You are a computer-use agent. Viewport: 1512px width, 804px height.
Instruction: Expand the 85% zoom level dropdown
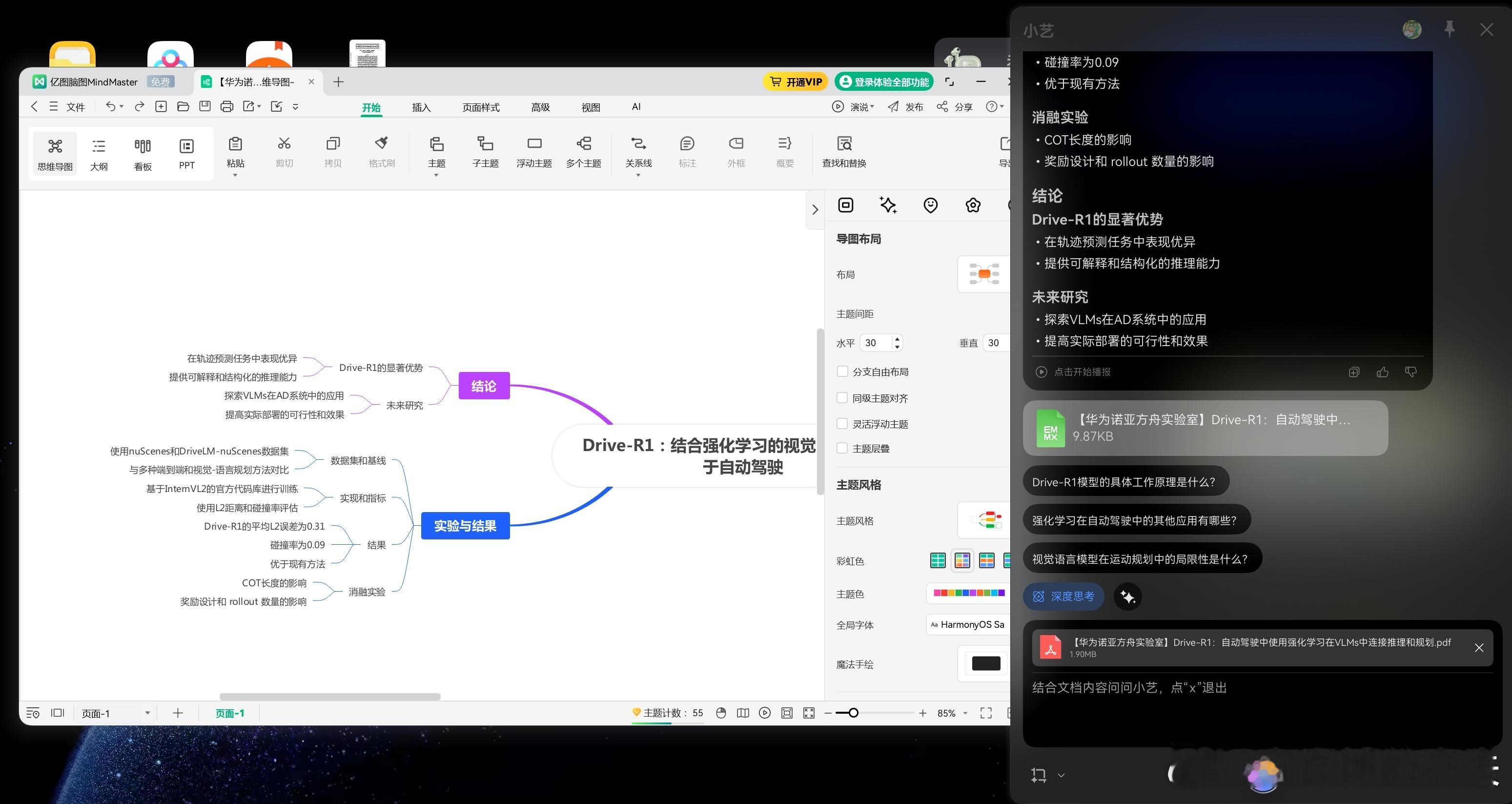click(965, 713)
